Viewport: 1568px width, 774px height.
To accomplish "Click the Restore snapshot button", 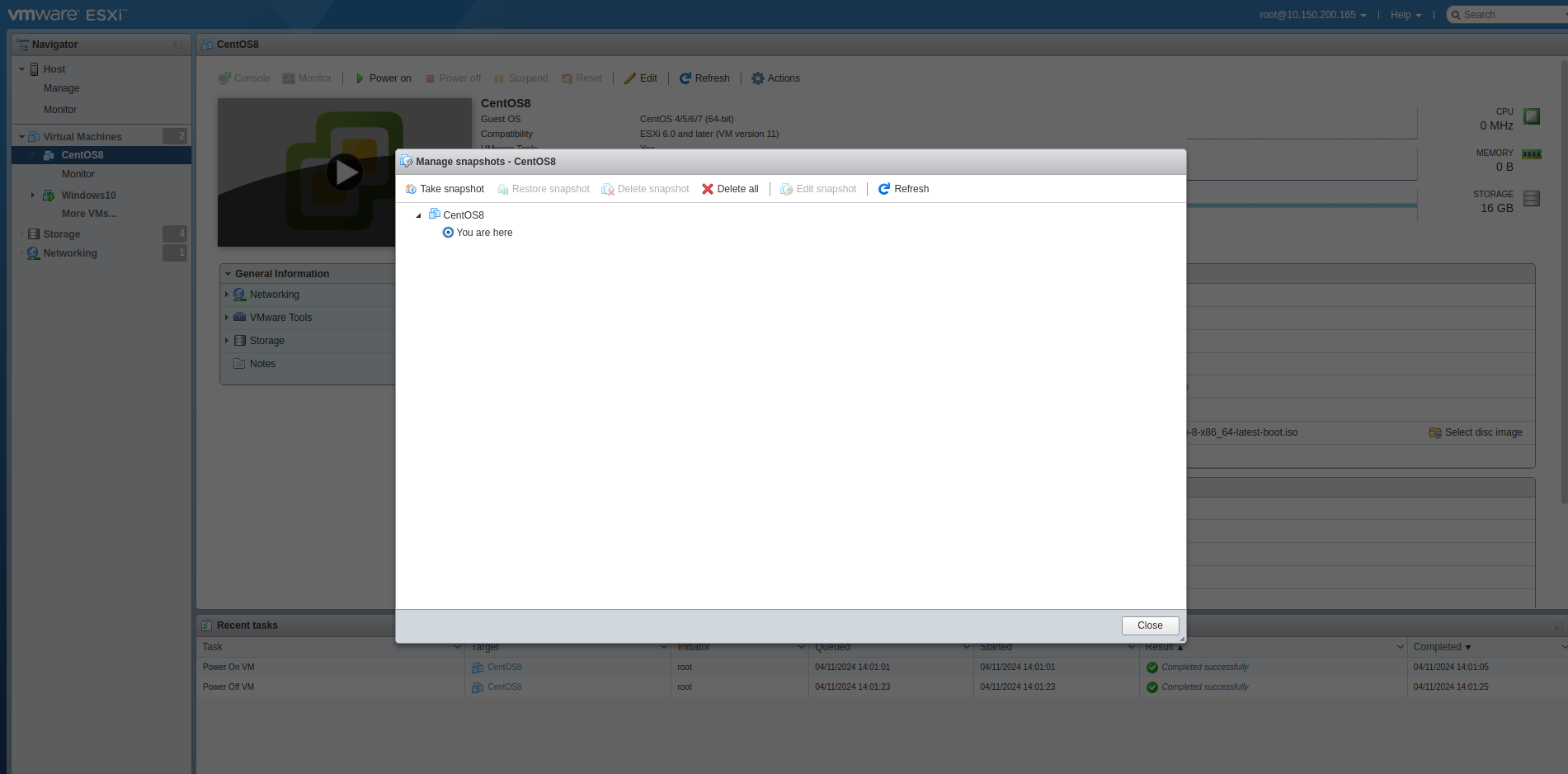I will [x=544, y=189].
